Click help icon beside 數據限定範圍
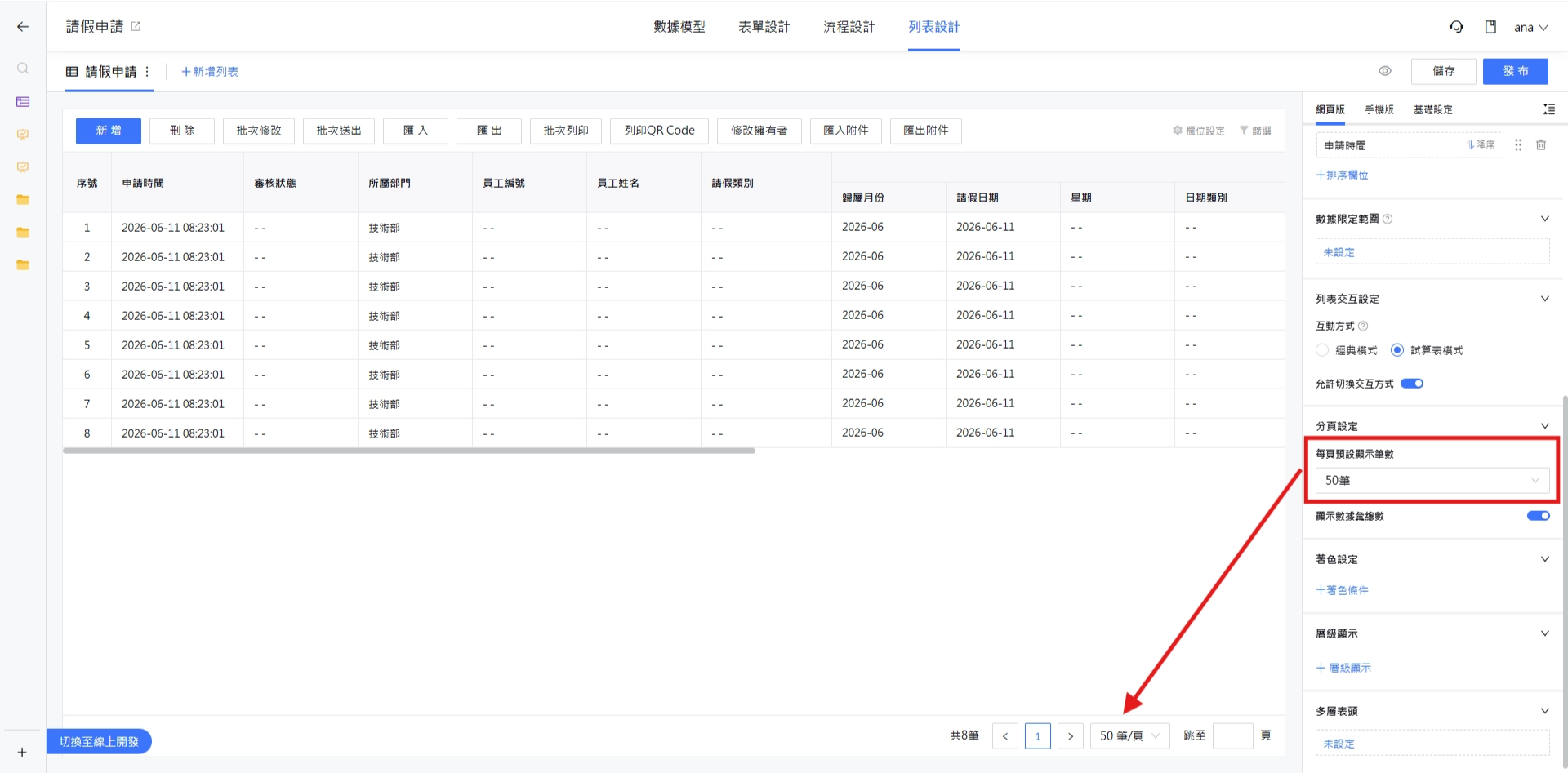This screenshot has height=773, width=1568. coord(1388,219)
